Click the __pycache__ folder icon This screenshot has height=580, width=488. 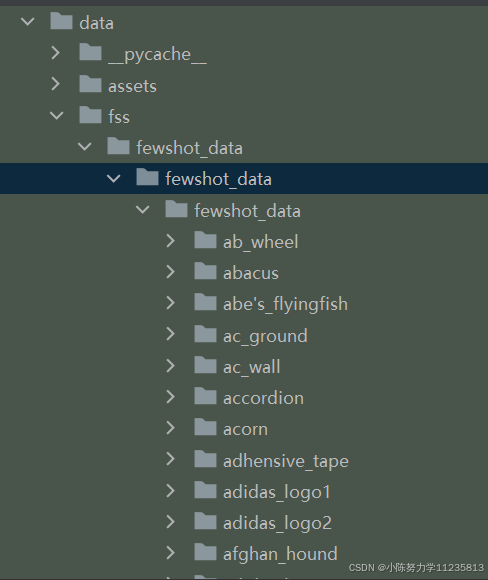click(90, 52)
